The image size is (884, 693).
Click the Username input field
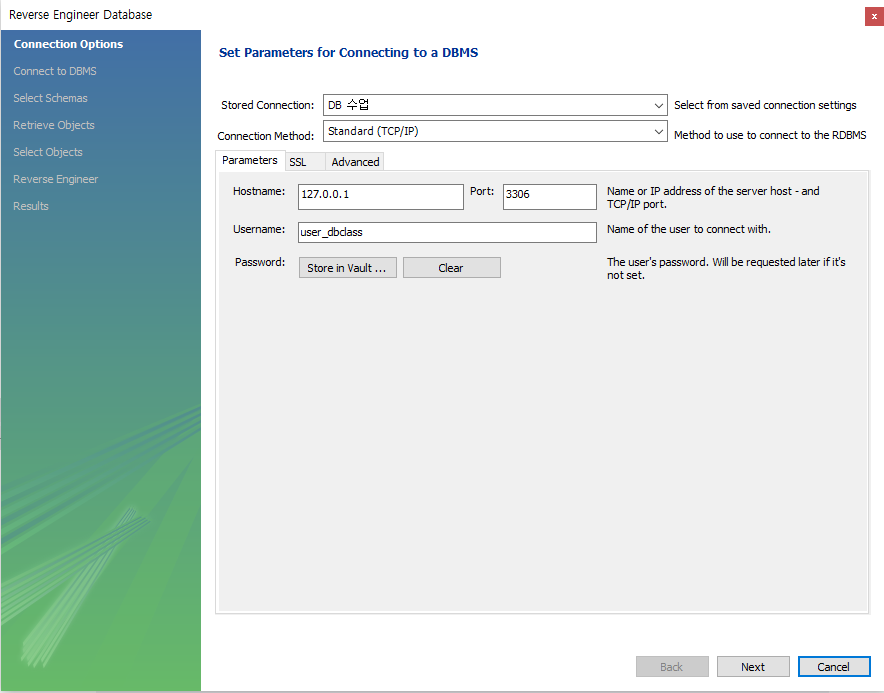[447, 232]
